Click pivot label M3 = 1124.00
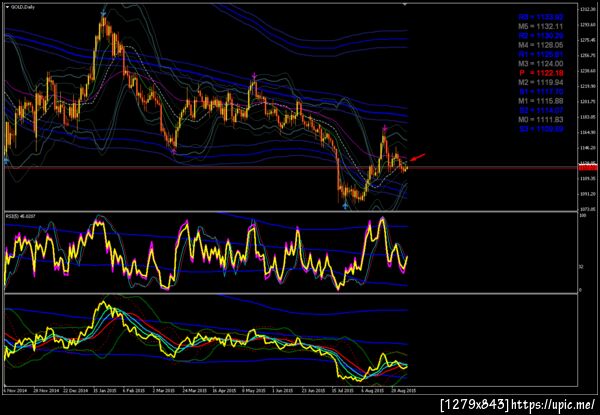The width and height of the screenshot is (600, 415). pyautogui.click(x=541, y=63)
